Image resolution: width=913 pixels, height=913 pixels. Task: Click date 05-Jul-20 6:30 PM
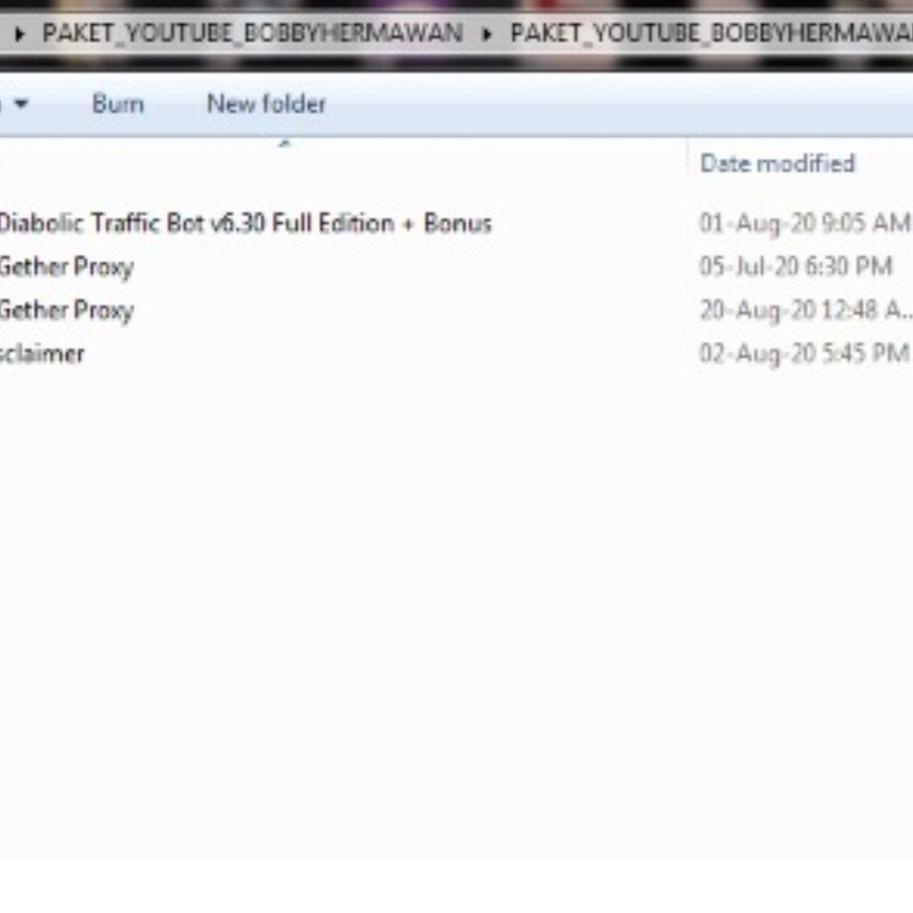pyautogui.click(x=795, y=267)
